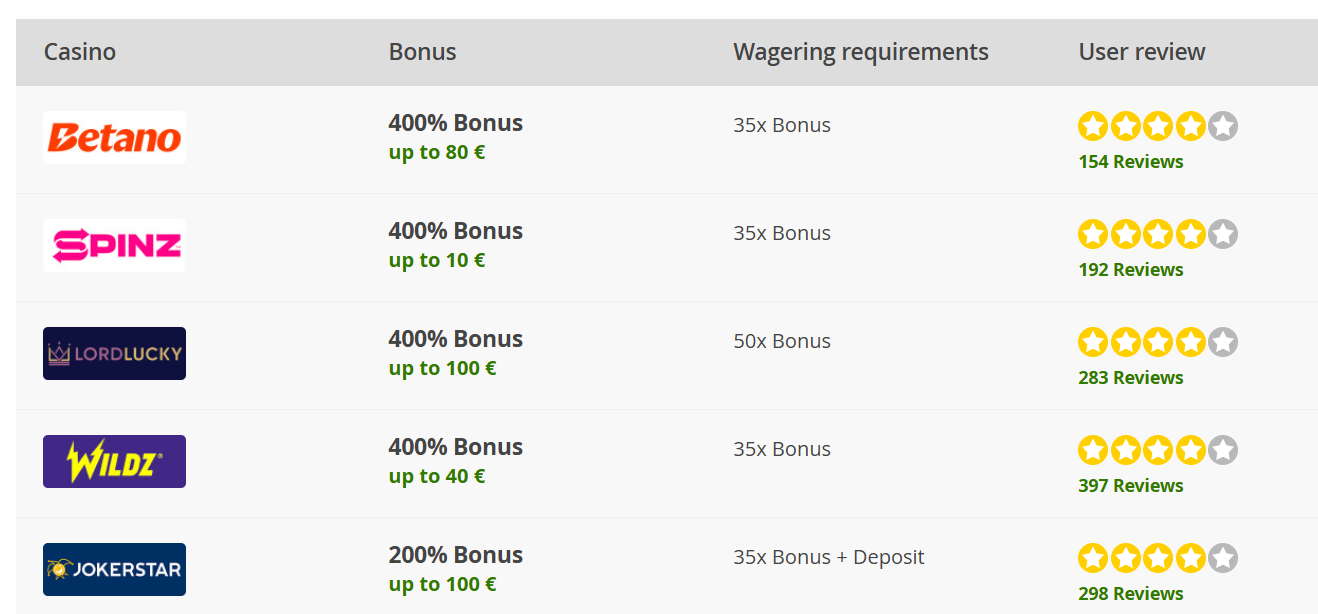Click the User review column header
The image size is (1318, 614).
(x=1142, y=52)
